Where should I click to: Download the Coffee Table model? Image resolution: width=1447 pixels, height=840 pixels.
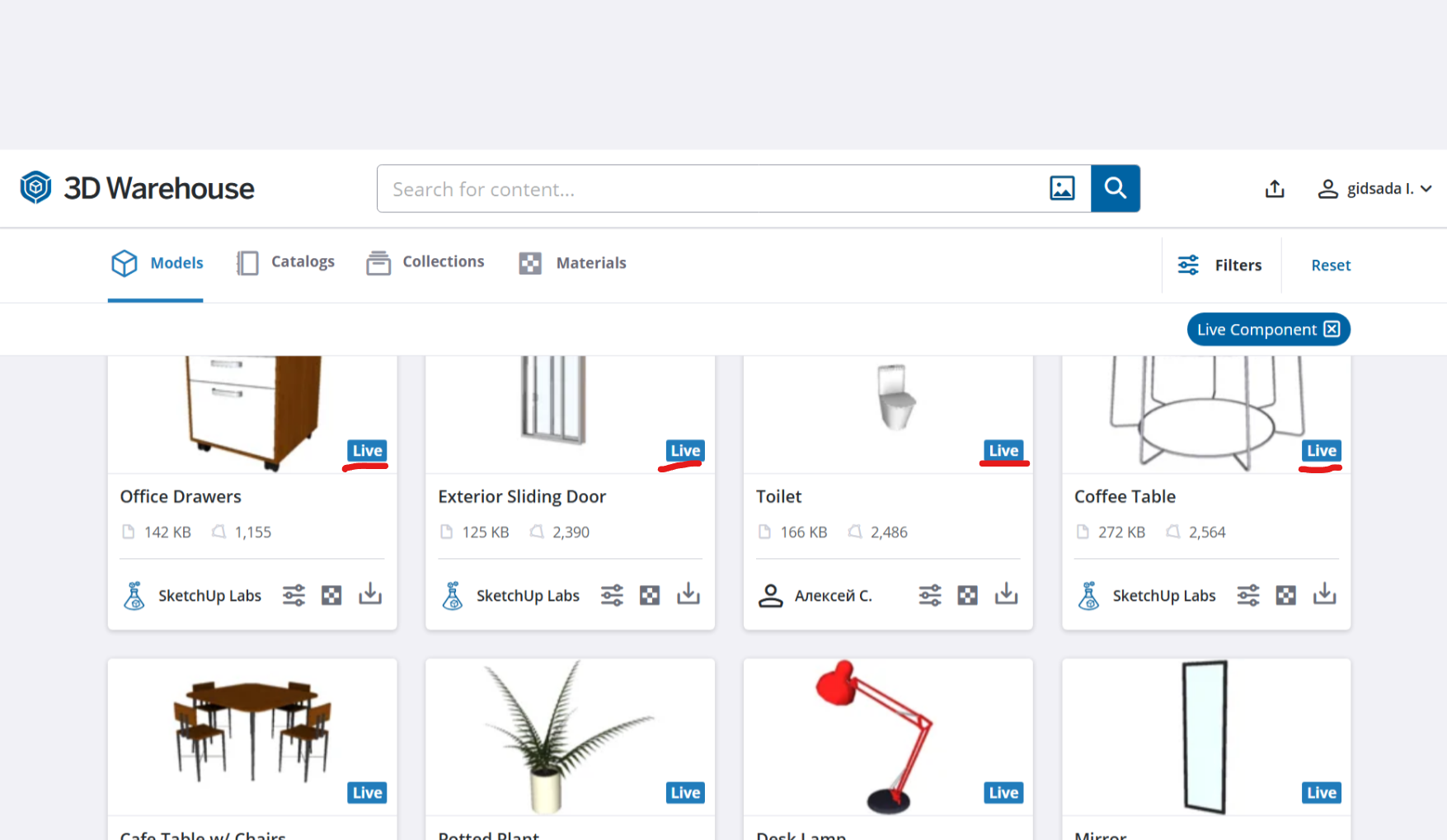pos(1324,594)
